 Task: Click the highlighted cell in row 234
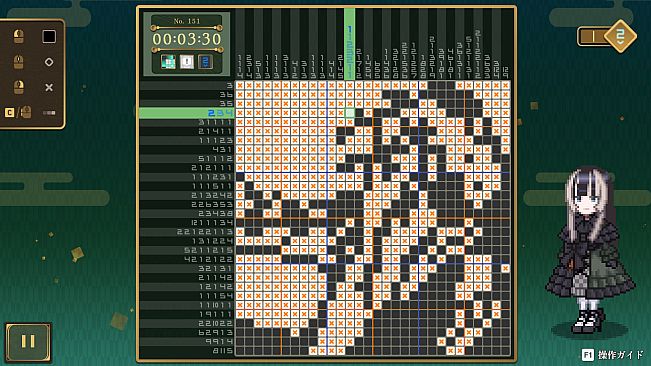pos(350,113)
